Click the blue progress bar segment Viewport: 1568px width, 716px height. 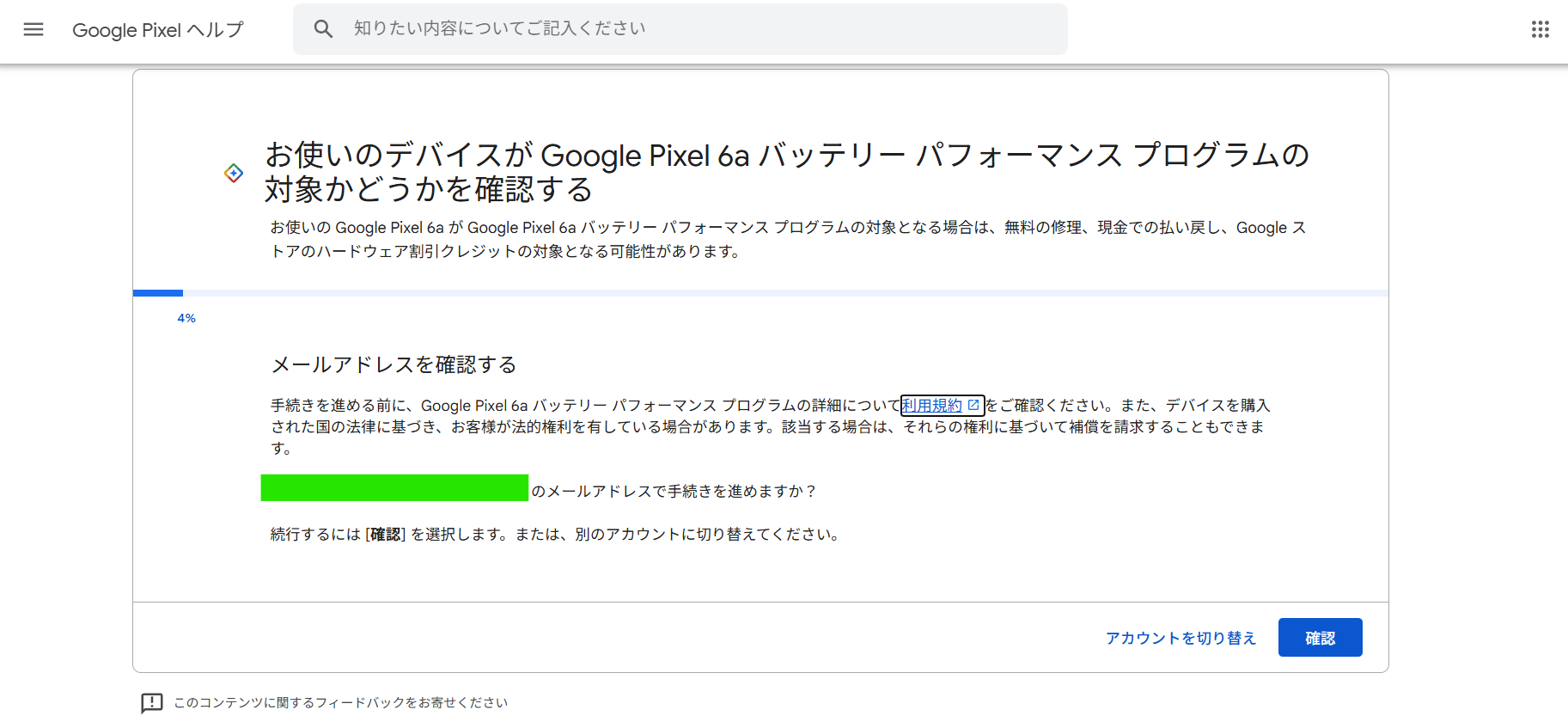[x=157, y=292]
